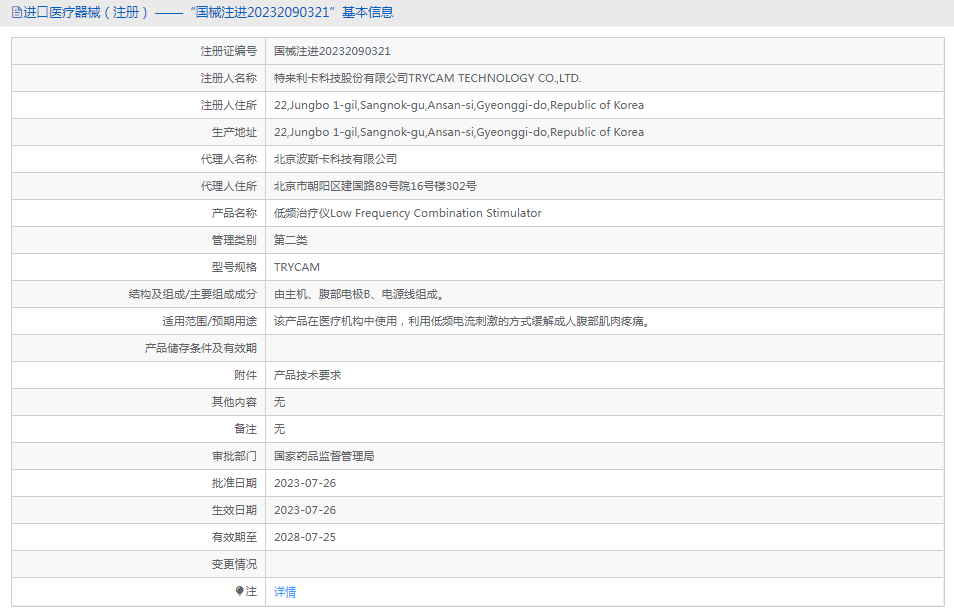Click the 管理类别 label
This screenshot has width=954, height=616.
[x=234, y=240]
